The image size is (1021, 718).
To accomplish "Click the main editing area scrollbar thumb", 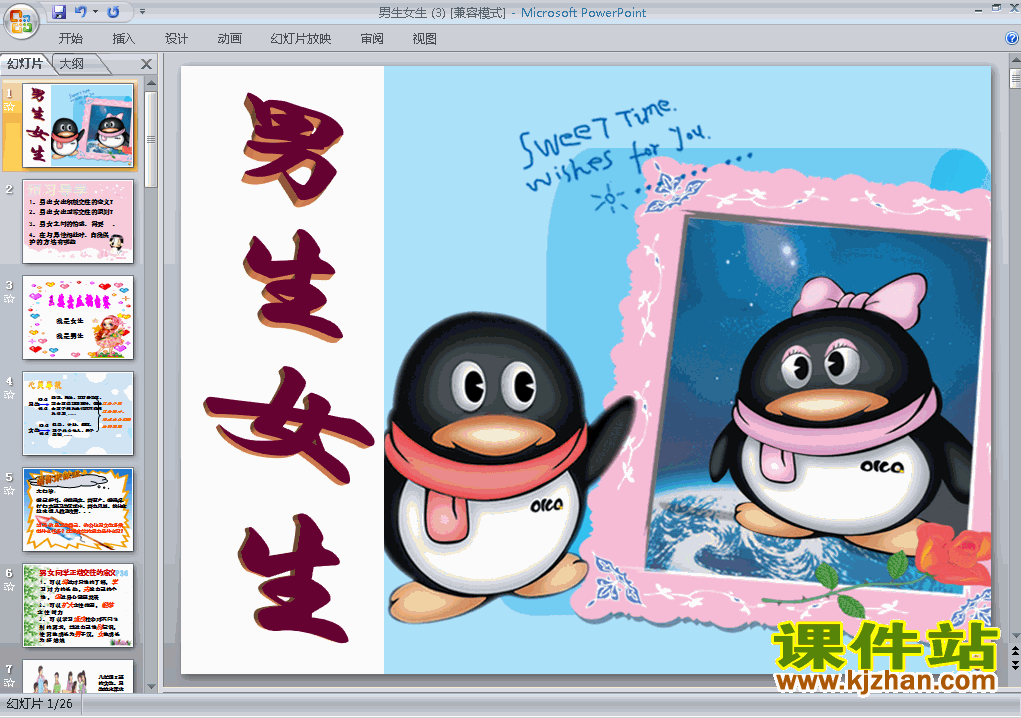I will point(1015,78).
